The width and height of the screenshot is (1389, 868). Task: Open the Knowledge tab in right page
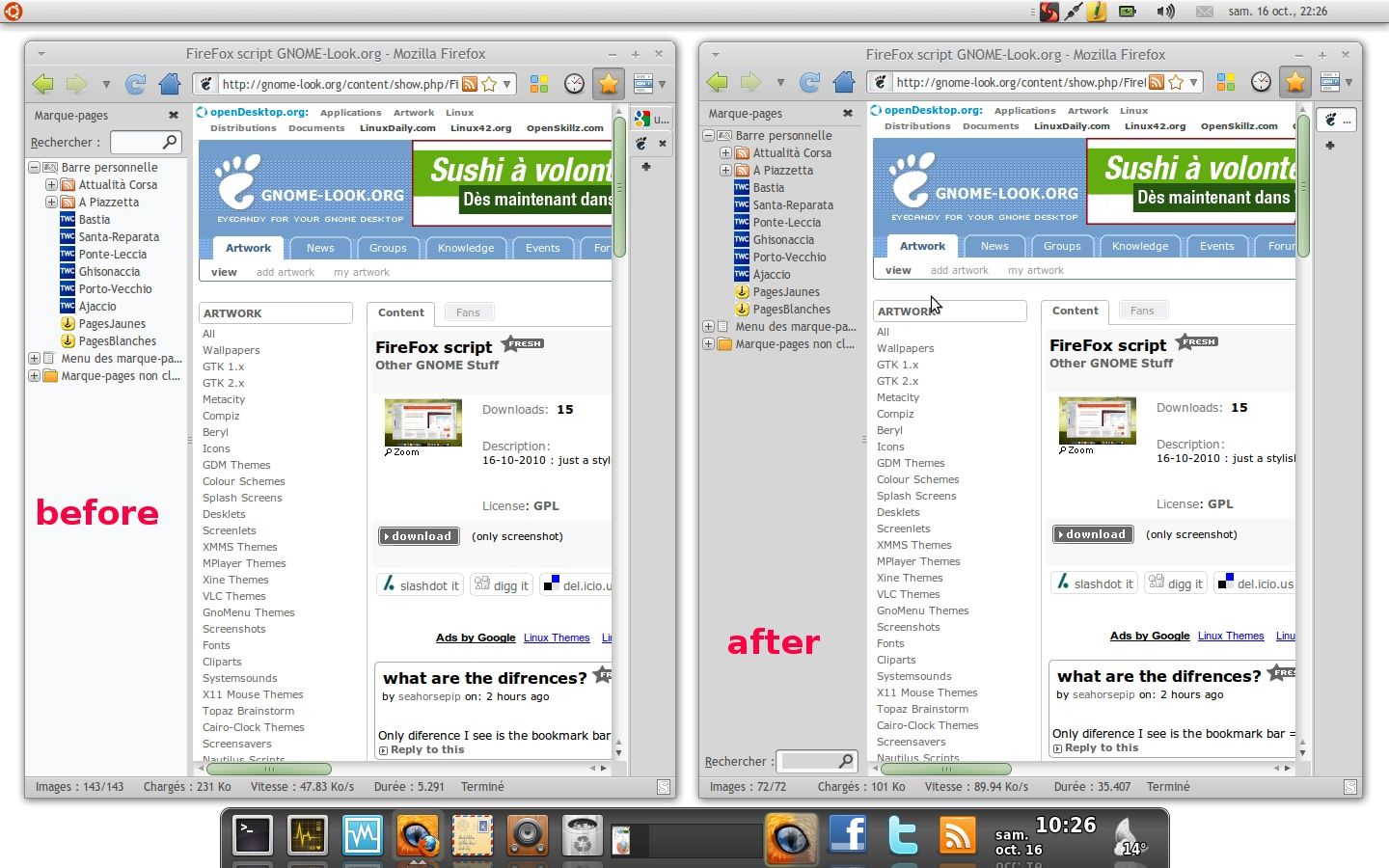(x=1139, y=246)
